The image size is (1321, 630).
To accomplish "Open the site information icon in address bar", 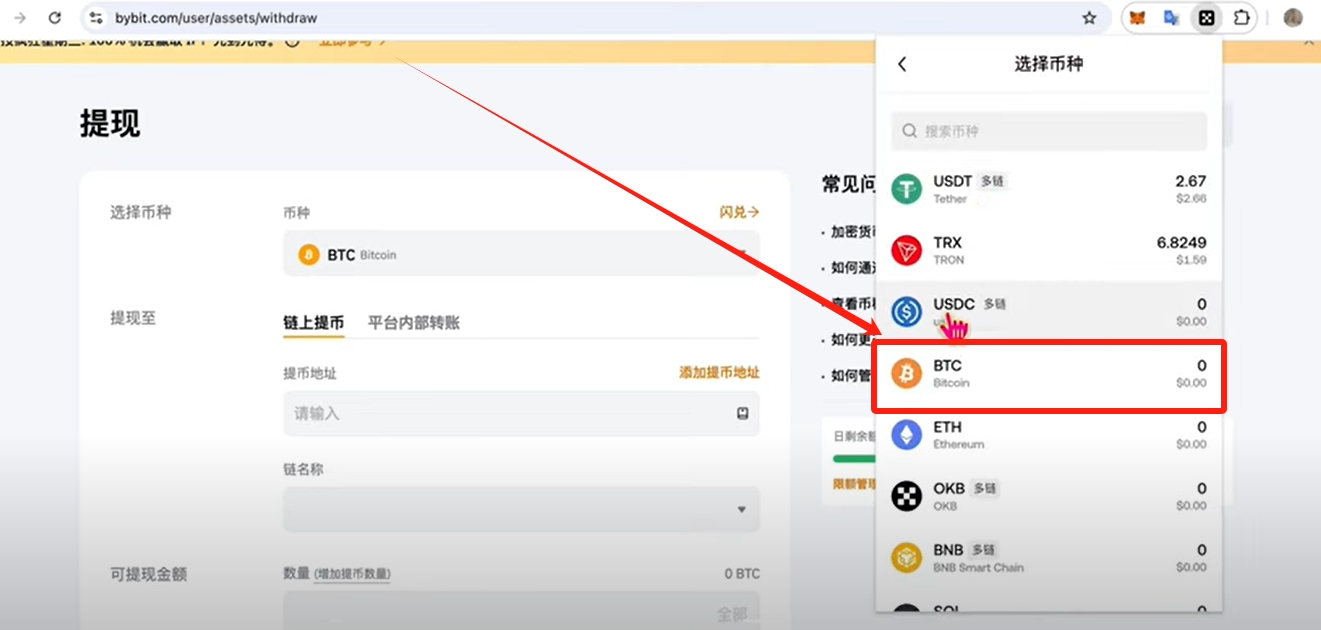I will click(x=96, y=18).
